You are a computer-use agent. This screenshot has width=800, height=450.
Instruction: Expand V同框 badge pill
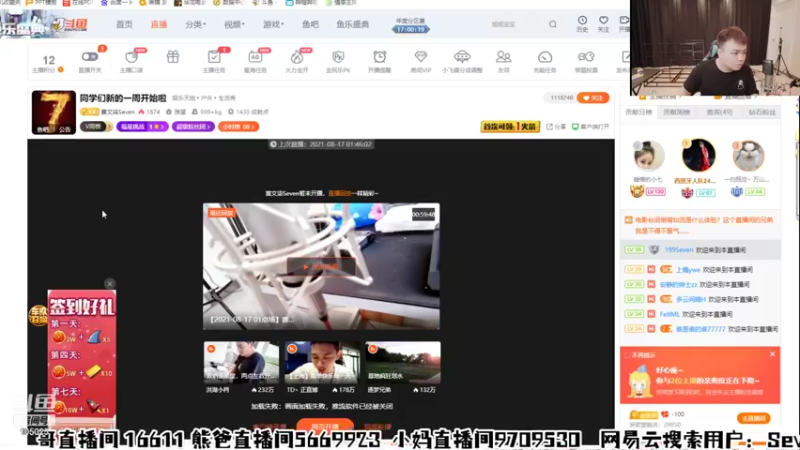(96, 127)
